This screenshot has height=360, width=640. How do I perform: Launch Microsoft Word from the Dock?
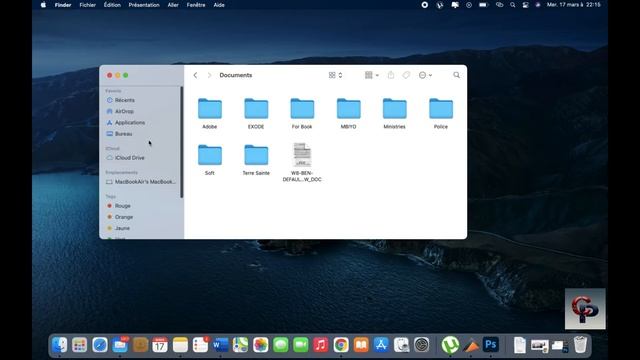point(220,345)
